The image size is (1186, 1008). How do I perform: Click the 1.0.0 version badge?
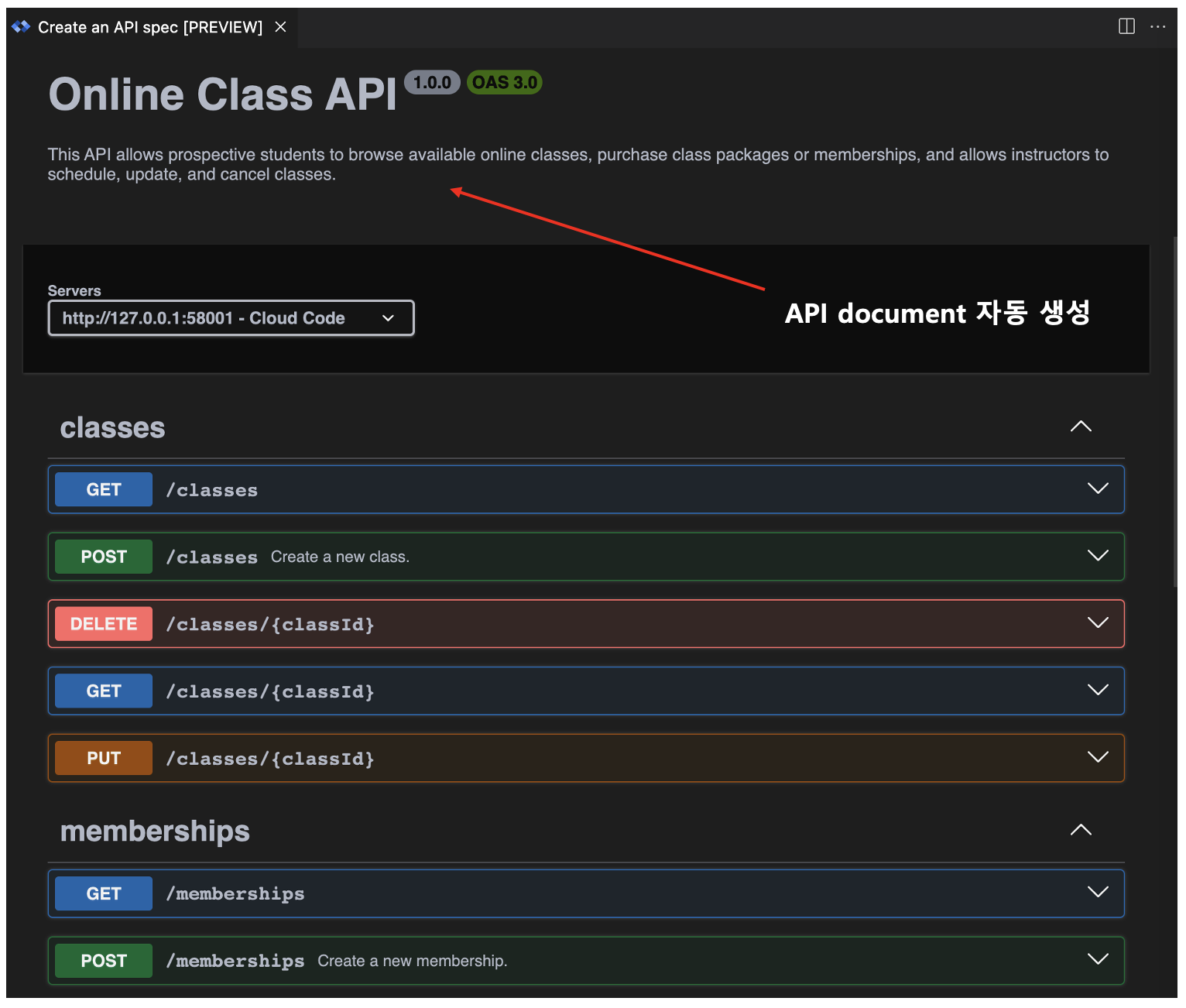coord(432,82)
